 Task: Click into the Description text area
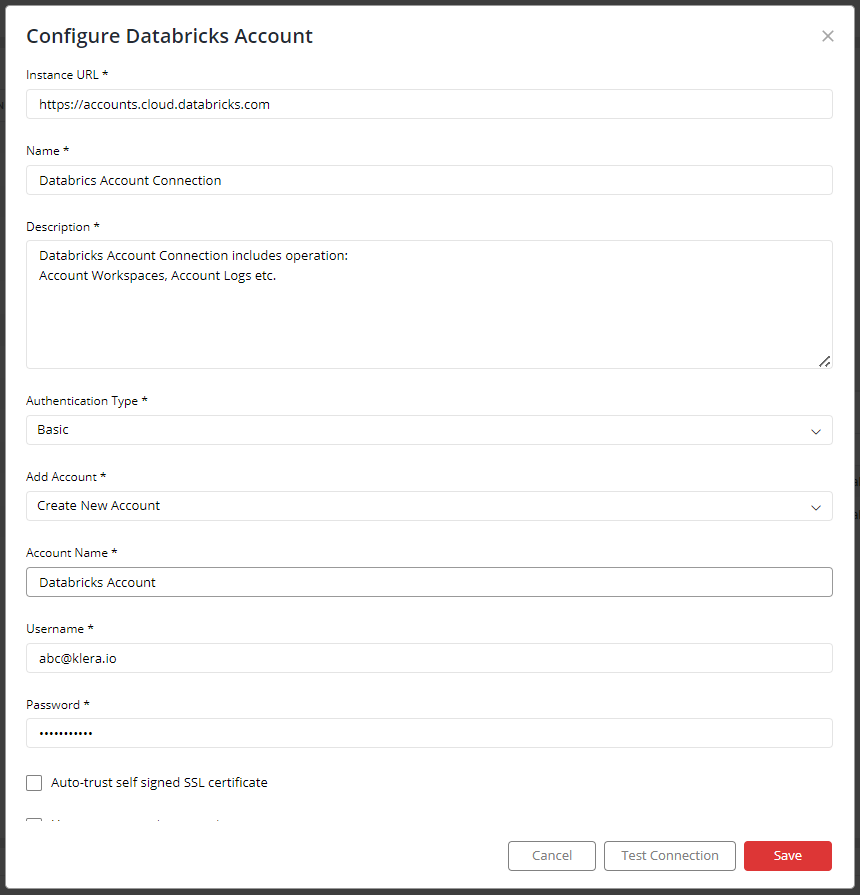429,304
